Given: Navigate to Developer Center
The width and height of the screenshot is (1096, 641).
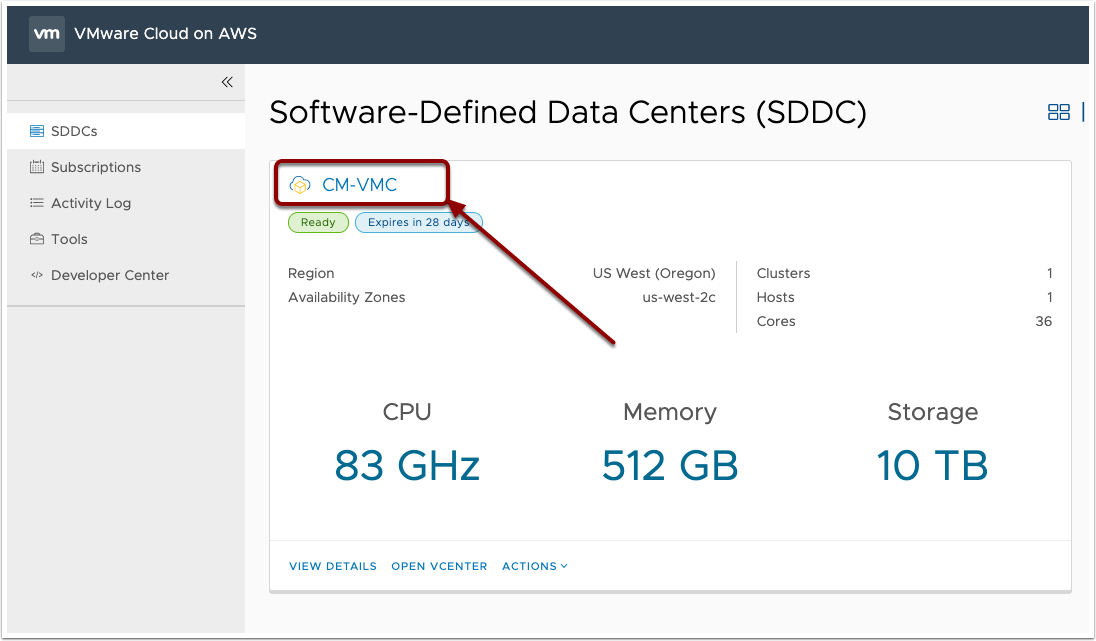Looking at the screenshot, I should point(108,275).
